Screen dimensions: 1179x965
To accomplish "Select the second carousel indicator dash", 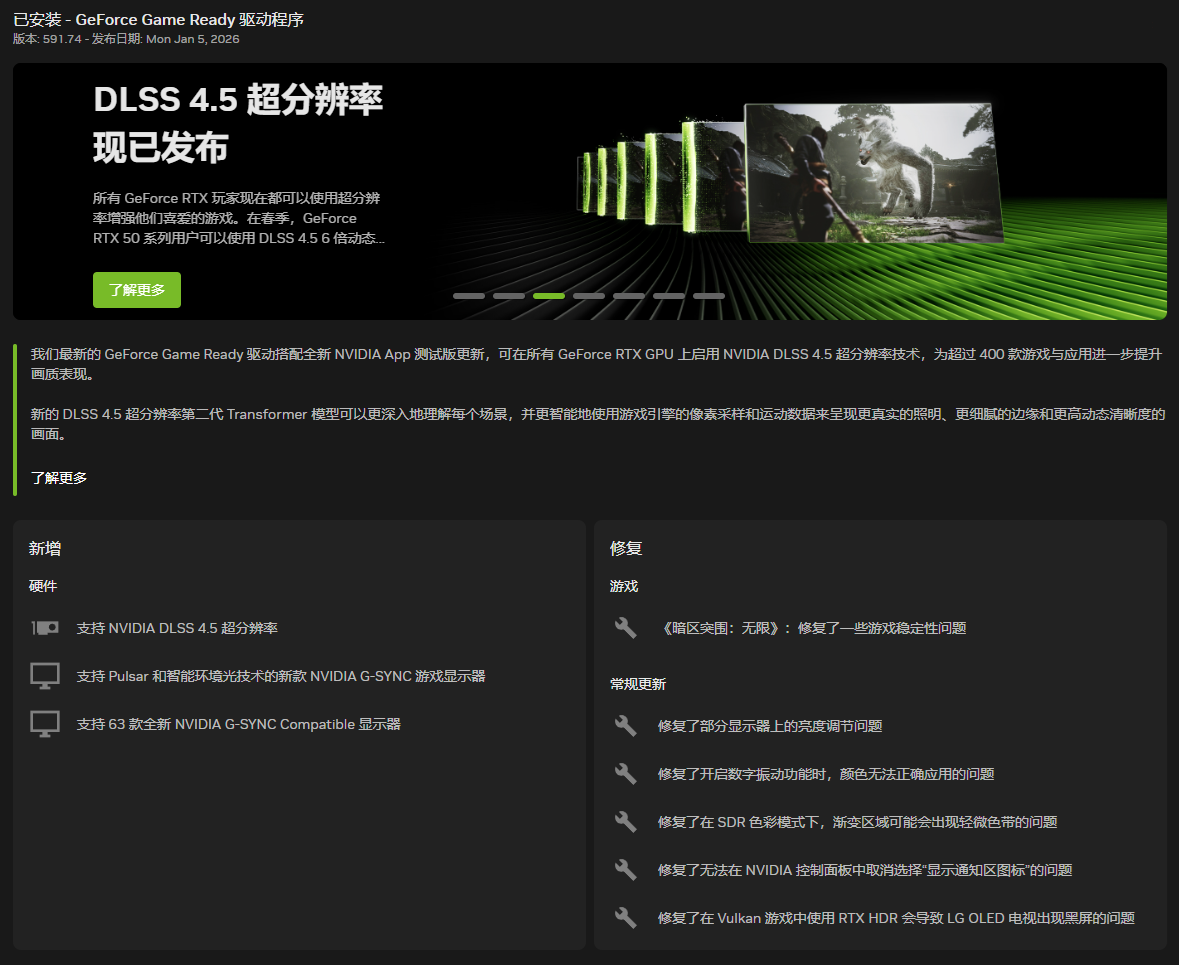I will pyautogui.click(x=509, y=296).
